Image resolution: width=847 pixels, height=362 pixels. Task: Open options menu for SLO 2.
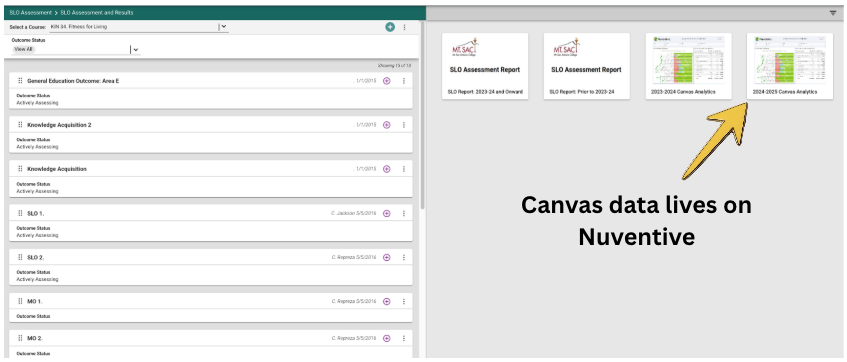[404, 258]
